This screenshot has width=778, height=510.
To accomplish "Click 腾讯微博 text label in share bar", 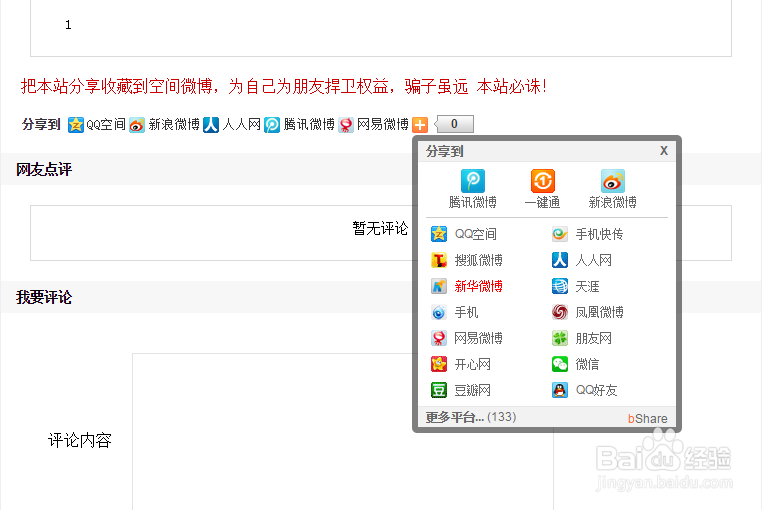I will tap(309, 124).
